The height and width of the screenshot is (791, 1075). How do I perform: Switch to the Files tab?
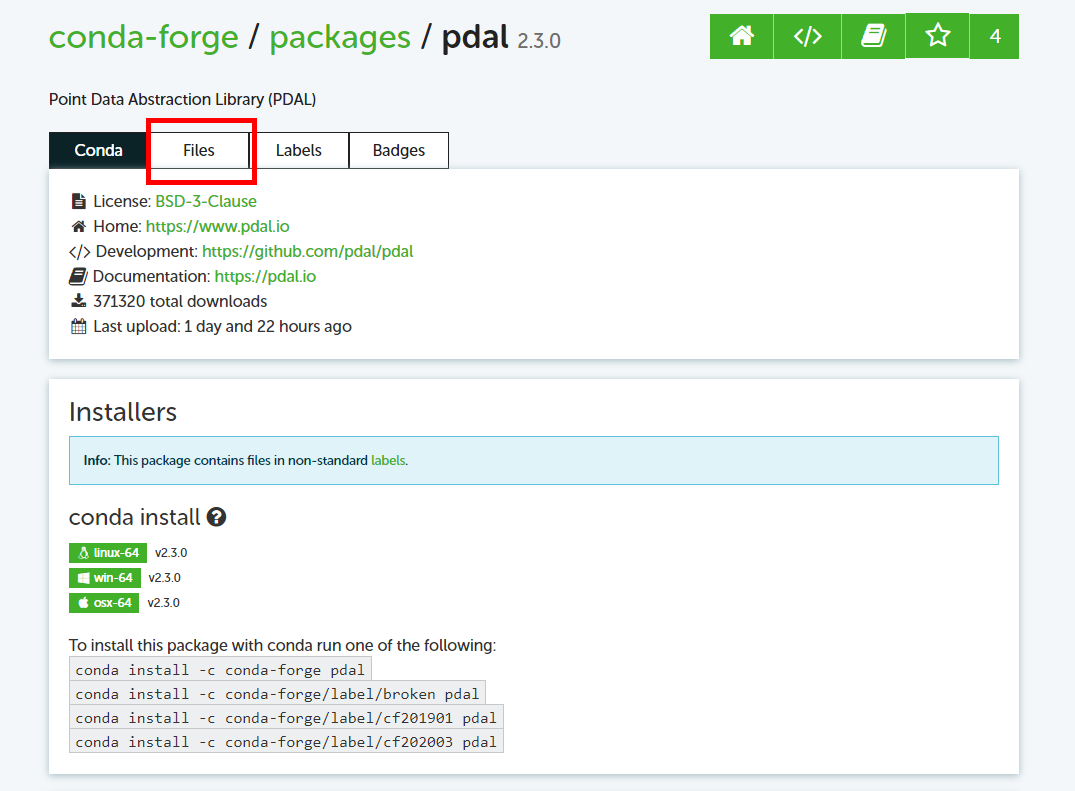(x=199, y=151)
